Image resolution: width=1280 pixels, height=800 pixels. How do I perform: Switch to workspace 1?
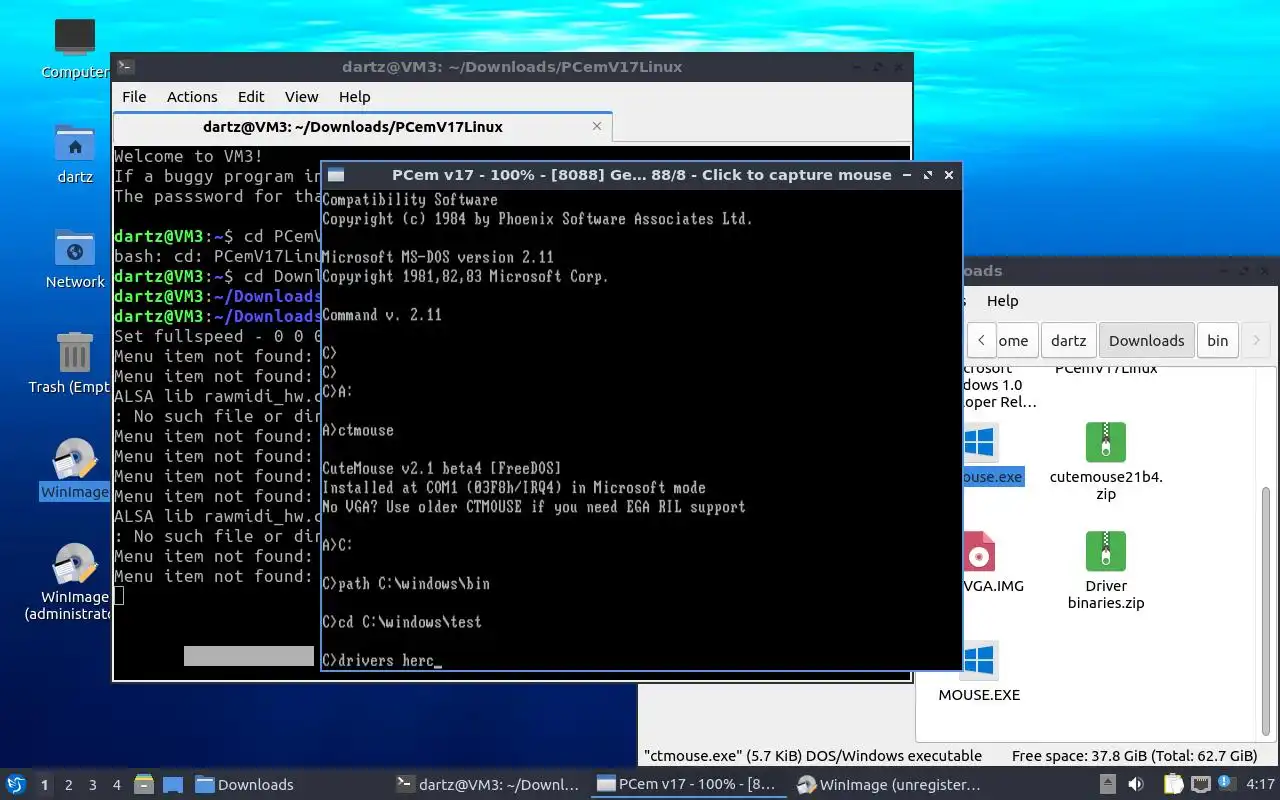click(44, 785)
